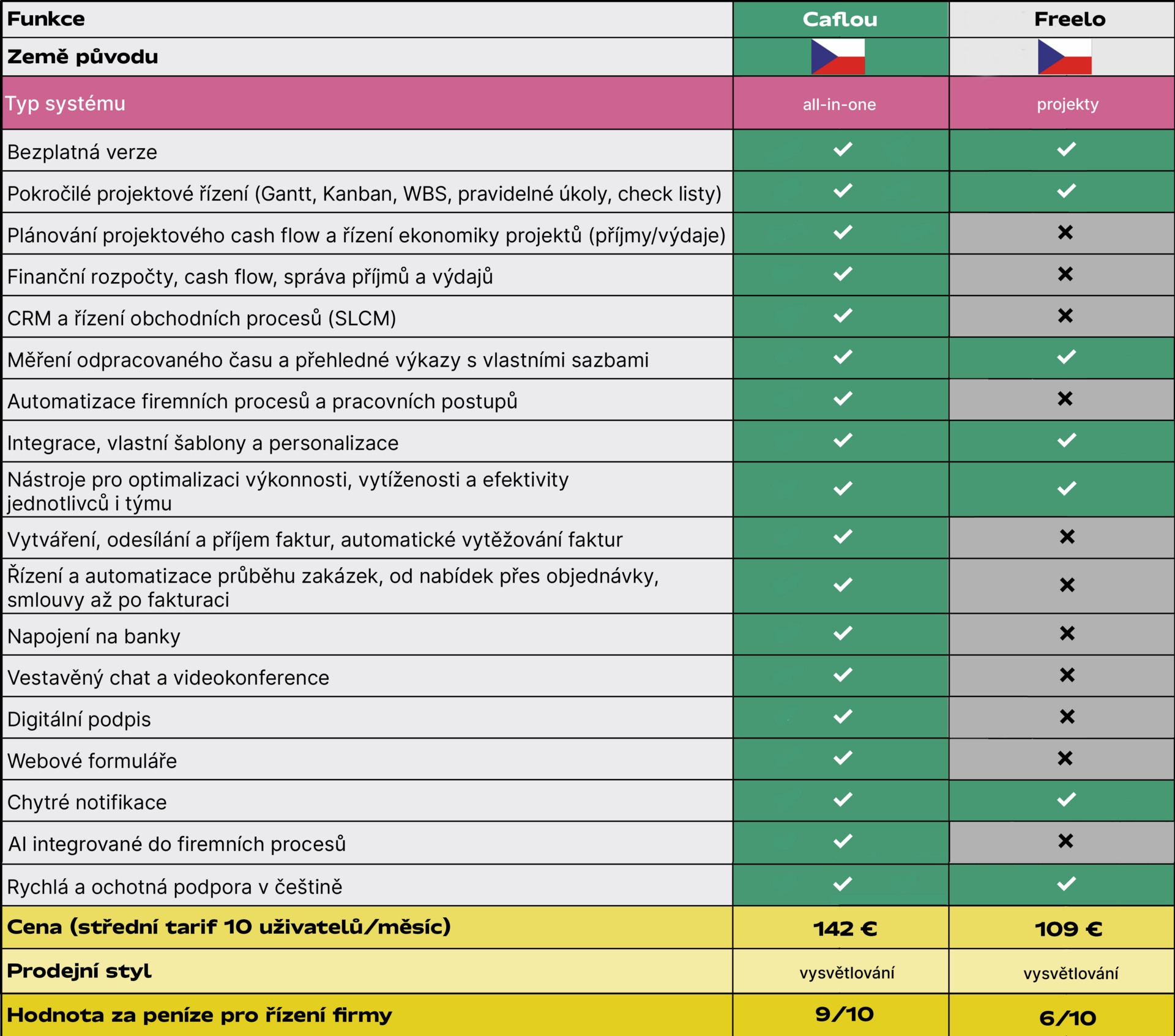
Task: Click the 109 € price cell
Action: coord(1068,929)
